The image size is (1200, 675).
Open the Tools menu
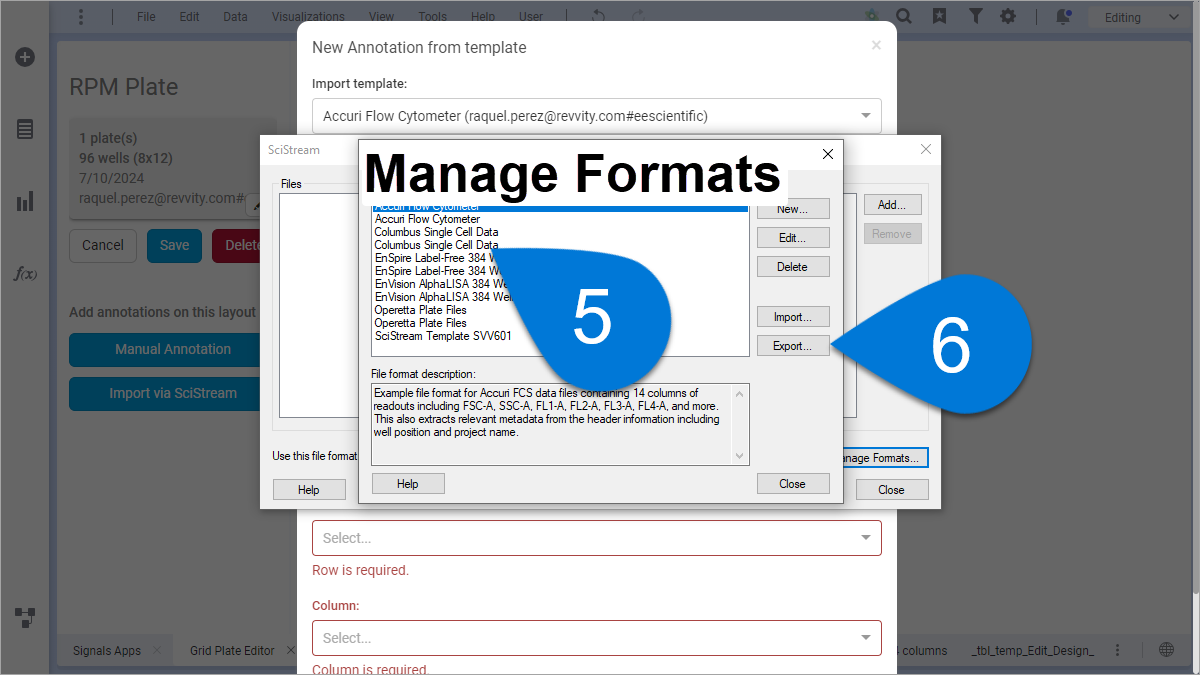point(432,17)
